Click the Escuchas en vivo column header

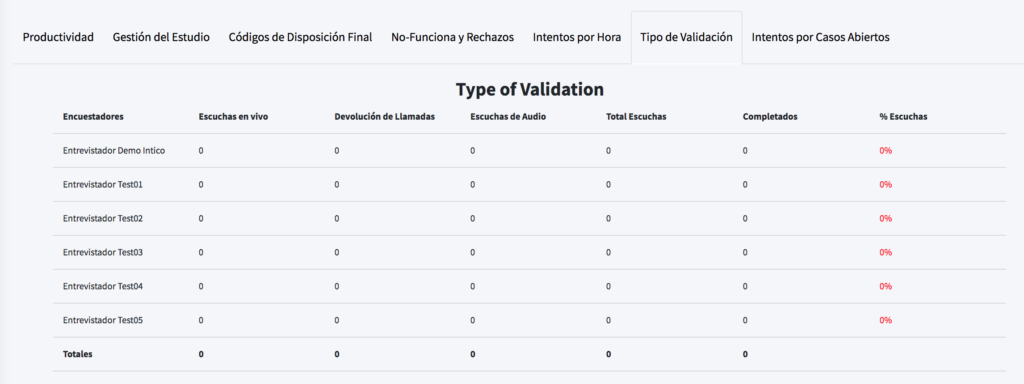233,117
